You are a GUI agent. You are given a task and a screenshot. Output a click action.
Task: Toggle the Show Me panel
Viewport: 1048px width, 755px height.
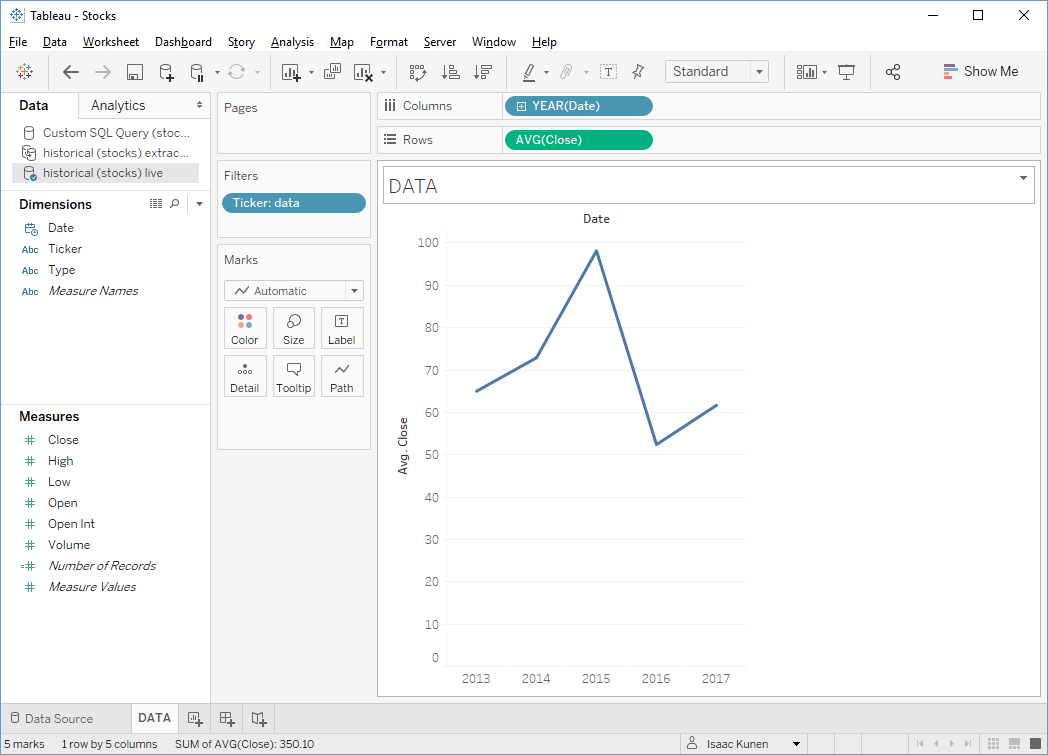click(981, 71)
